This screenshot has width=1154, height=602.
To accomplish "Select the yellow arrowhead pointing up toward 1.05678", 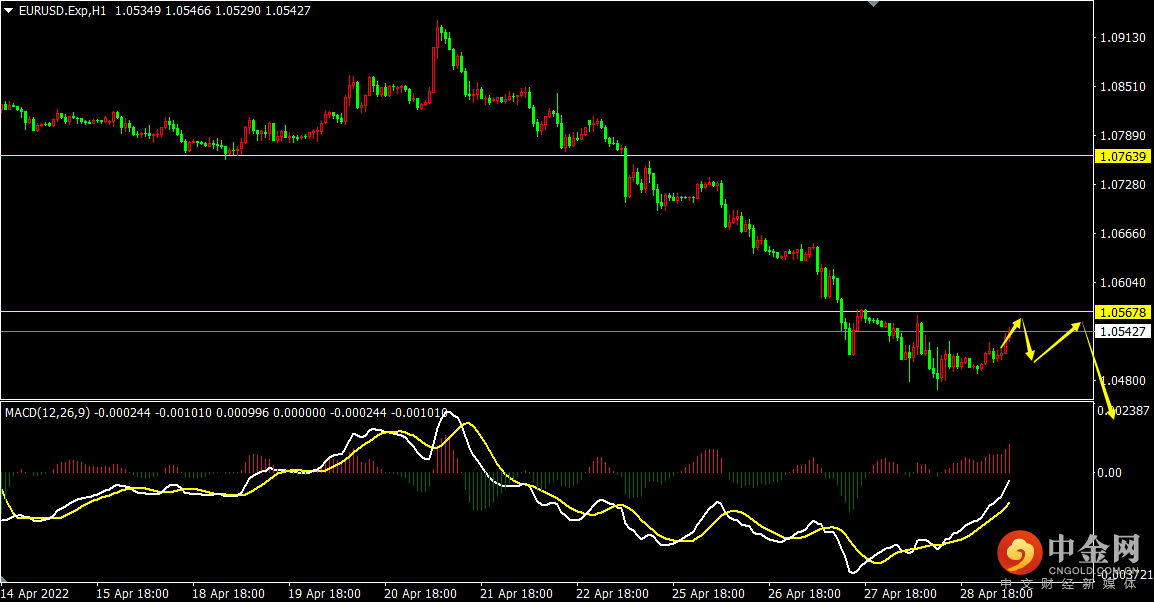I will click(1016, 323).
